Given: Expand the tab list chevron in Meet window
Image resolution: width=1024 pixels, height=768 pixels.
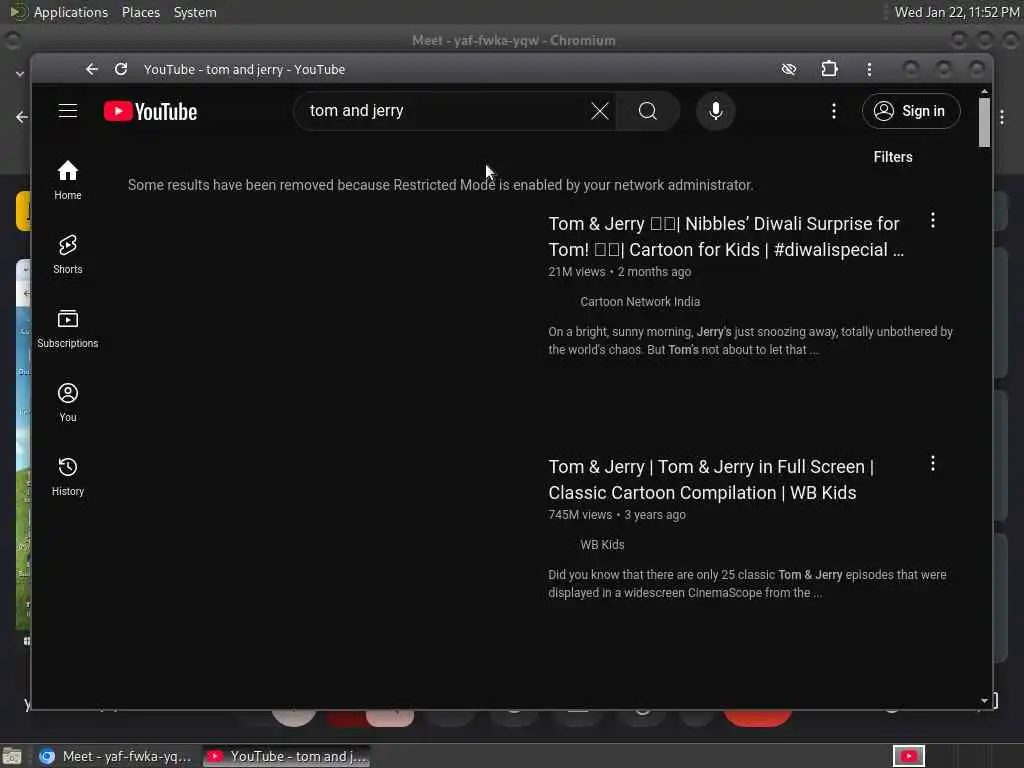Looking at the screenshot, I should (x=20, y=74).
